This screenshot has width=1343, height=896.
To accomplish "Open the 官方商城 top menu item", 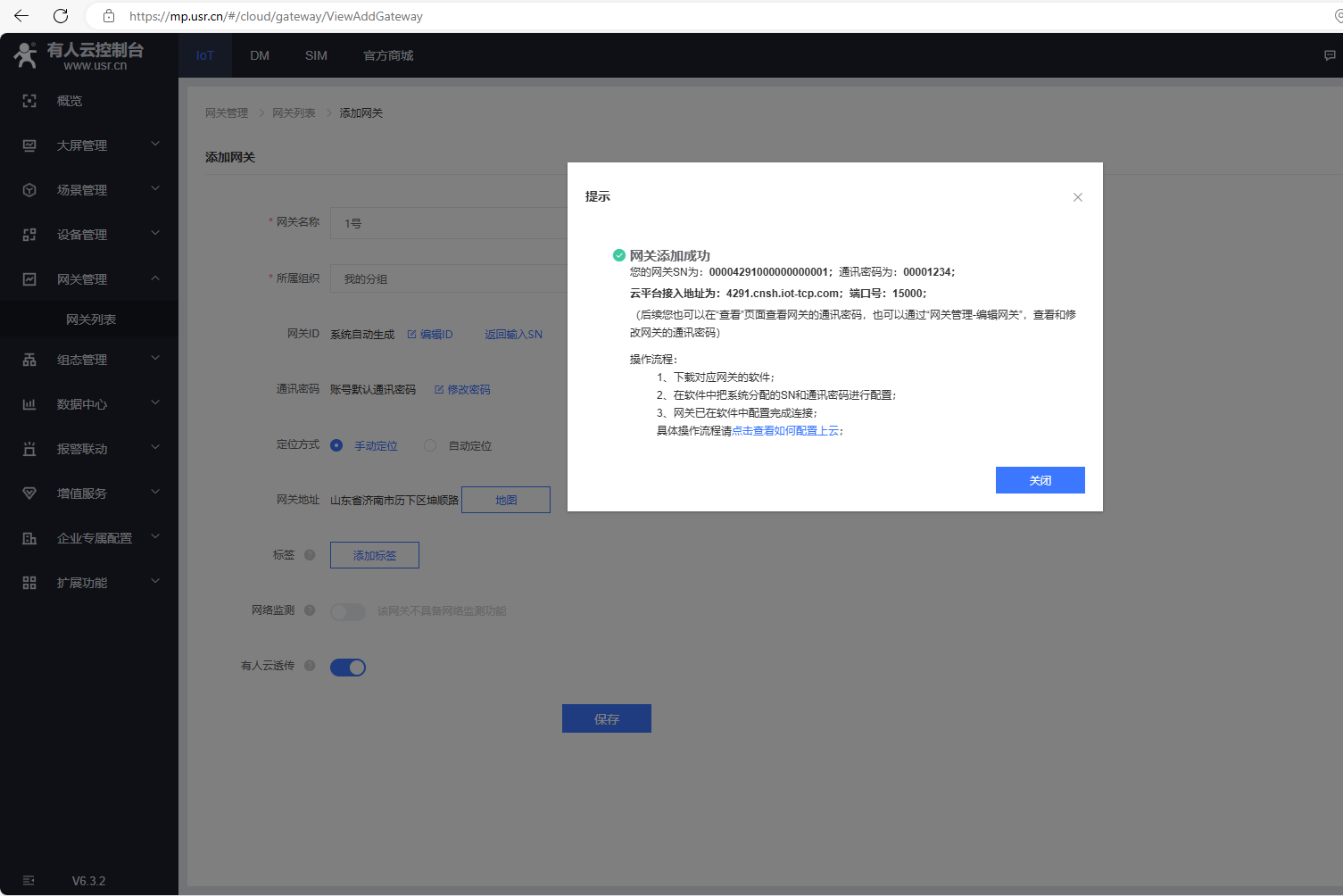I will pos(388,55).
